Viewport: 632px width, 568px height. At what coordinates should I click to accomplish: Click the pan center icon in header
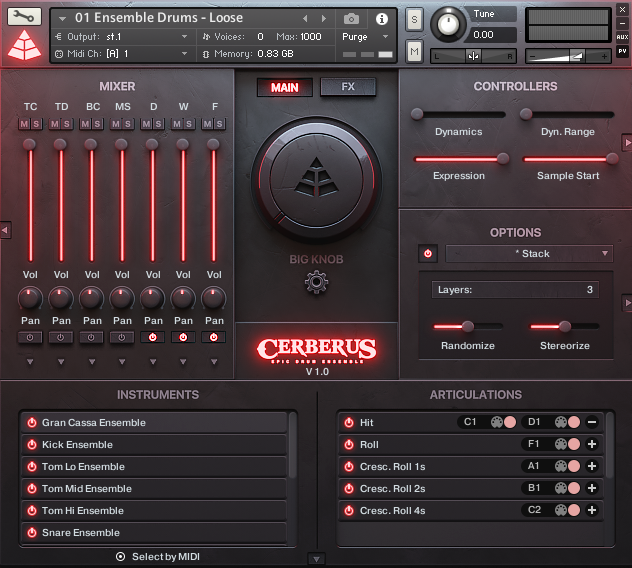point(473,56)
